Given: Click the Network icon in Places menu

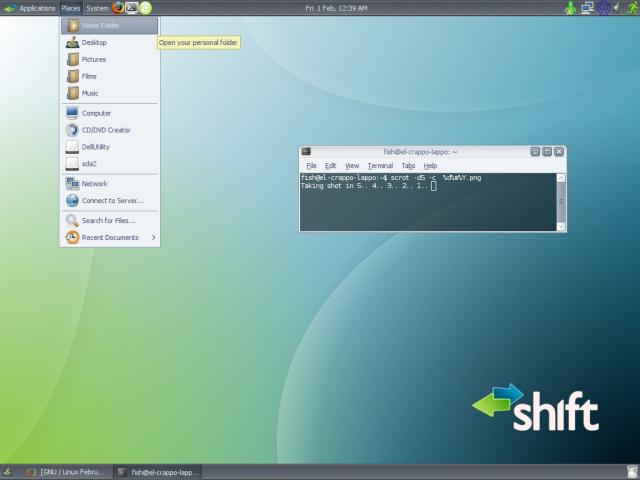Looking at the screenshot, I should click(x=72, y=184).
